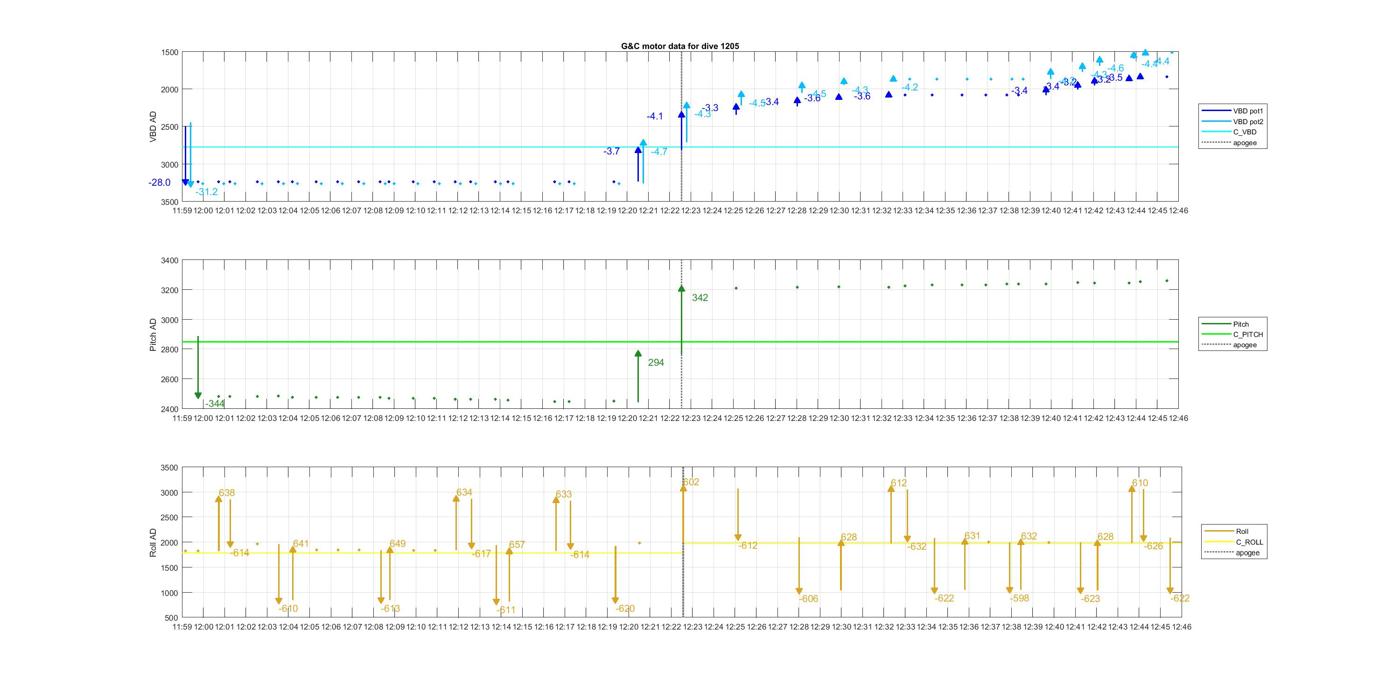The height and width of the screenshot is (693, 1400).
Task: Click the '342' pitch data label
Action: [x=700, y=298]
